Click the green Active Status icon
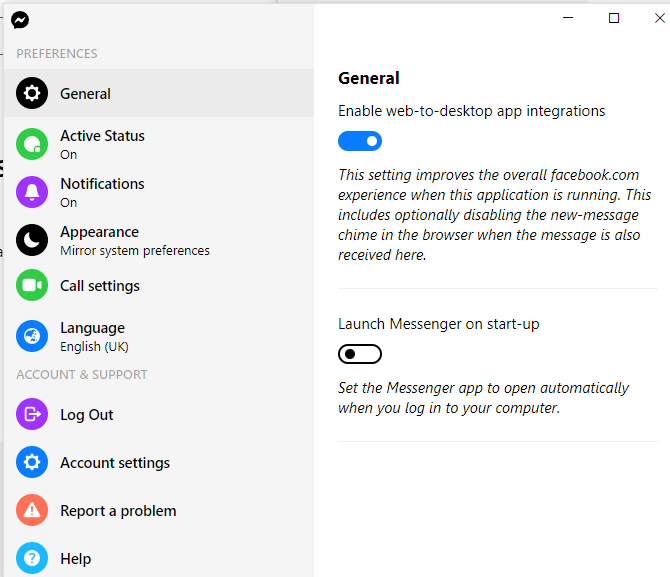This screenshot has width=670, height=577. [x=32, y=144]
